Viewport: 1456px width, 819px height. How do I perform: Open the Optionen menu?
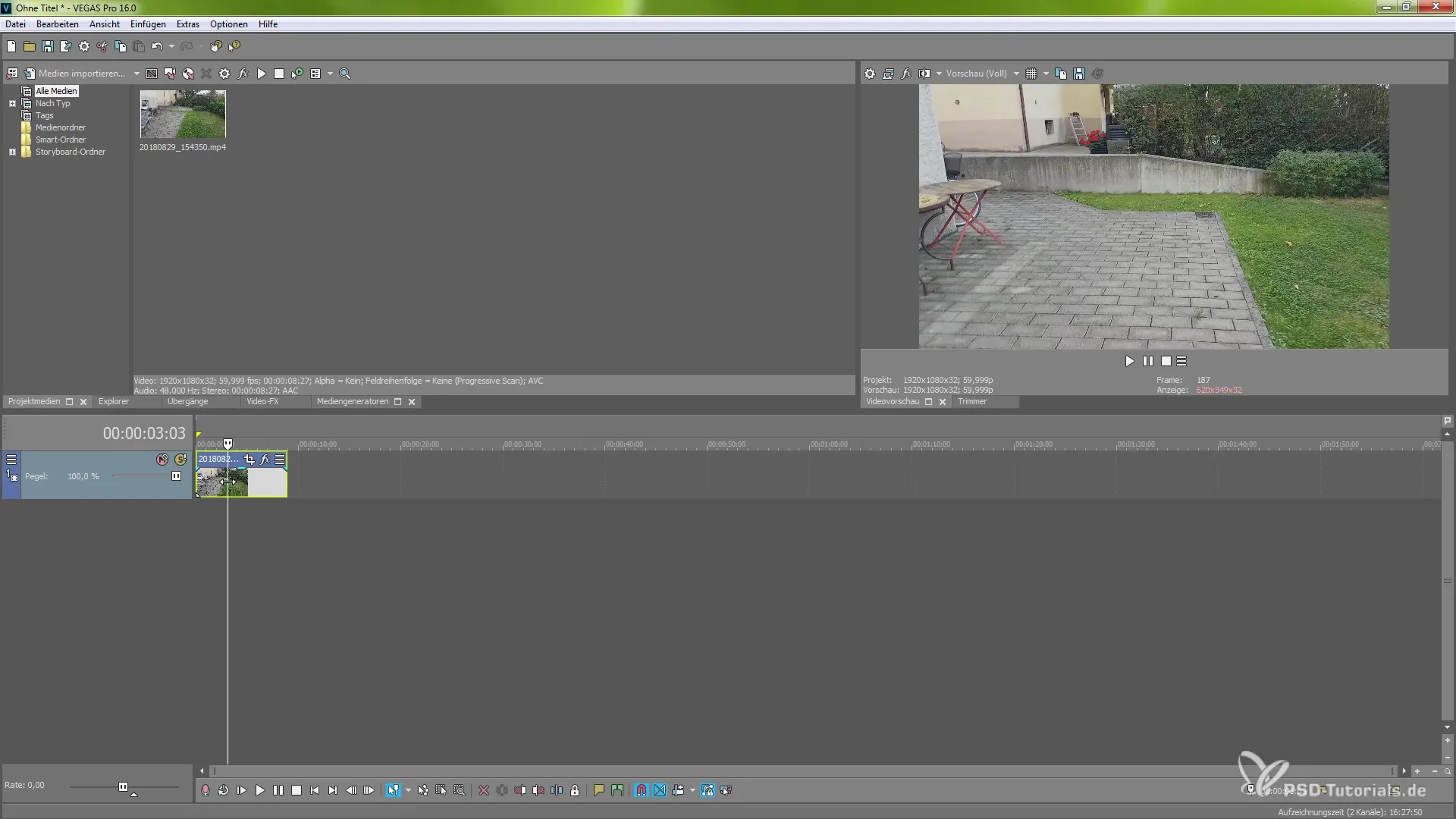tap(229, 24)
